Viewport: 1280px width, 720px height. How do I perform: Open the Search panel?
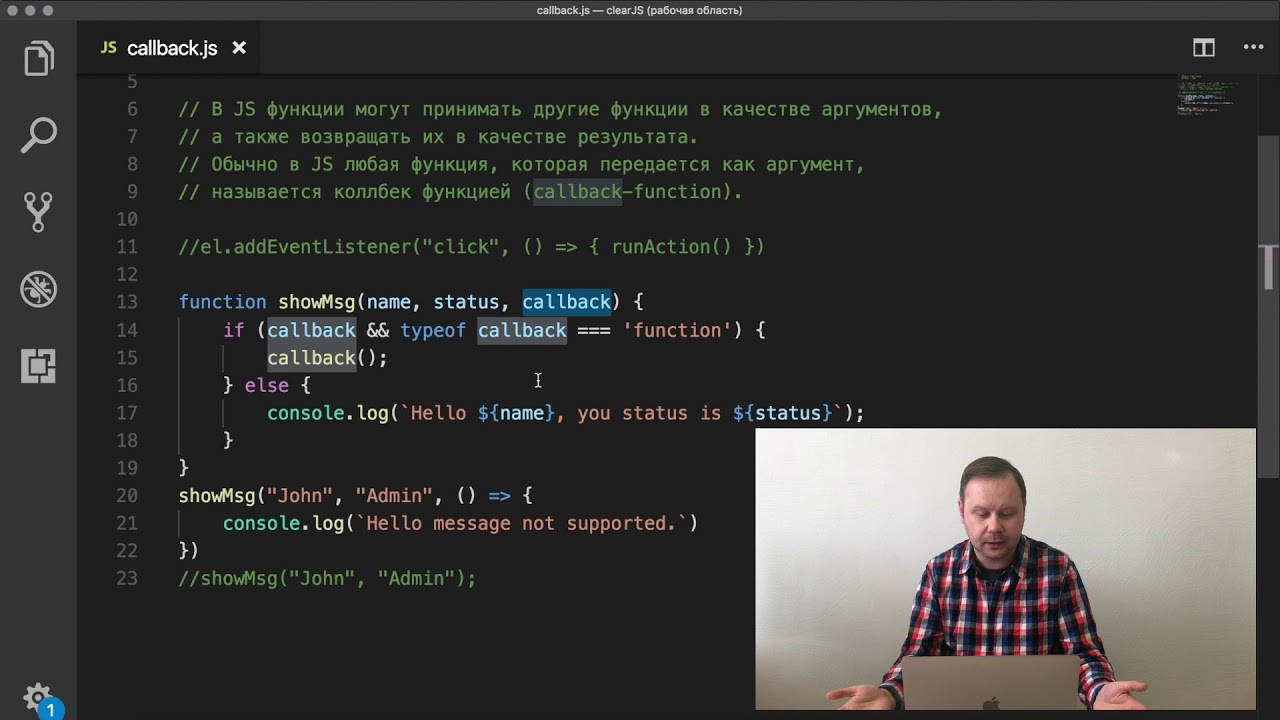(38, 135)
